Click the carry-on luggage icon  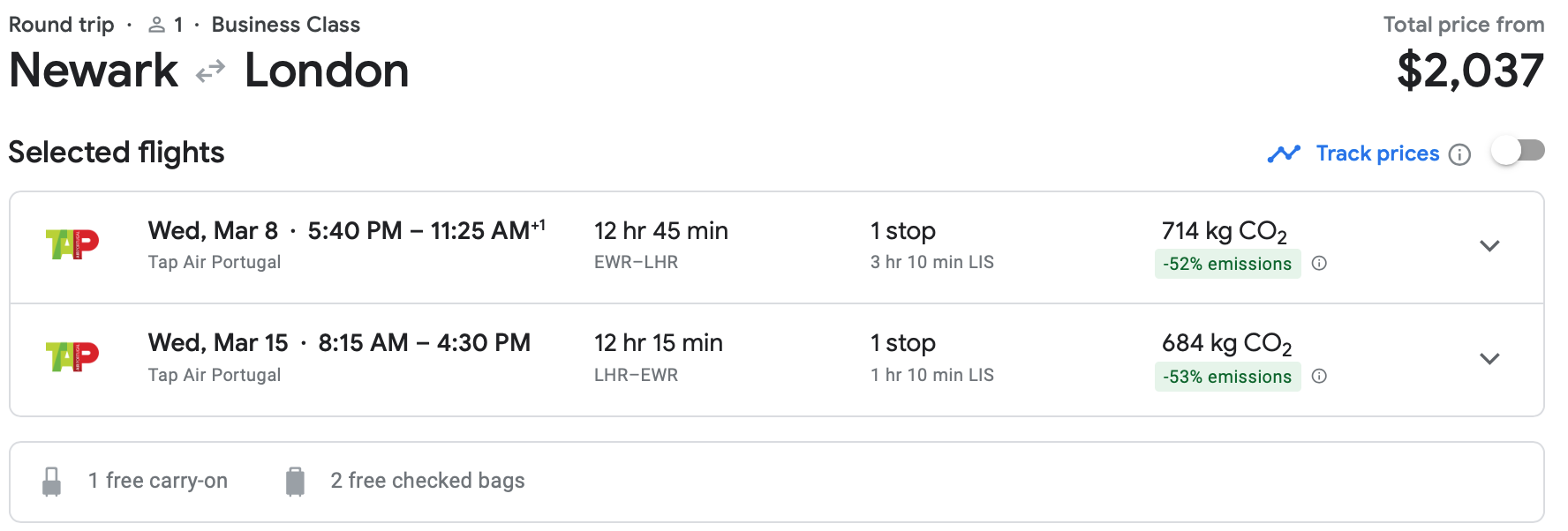coord(52,482)
